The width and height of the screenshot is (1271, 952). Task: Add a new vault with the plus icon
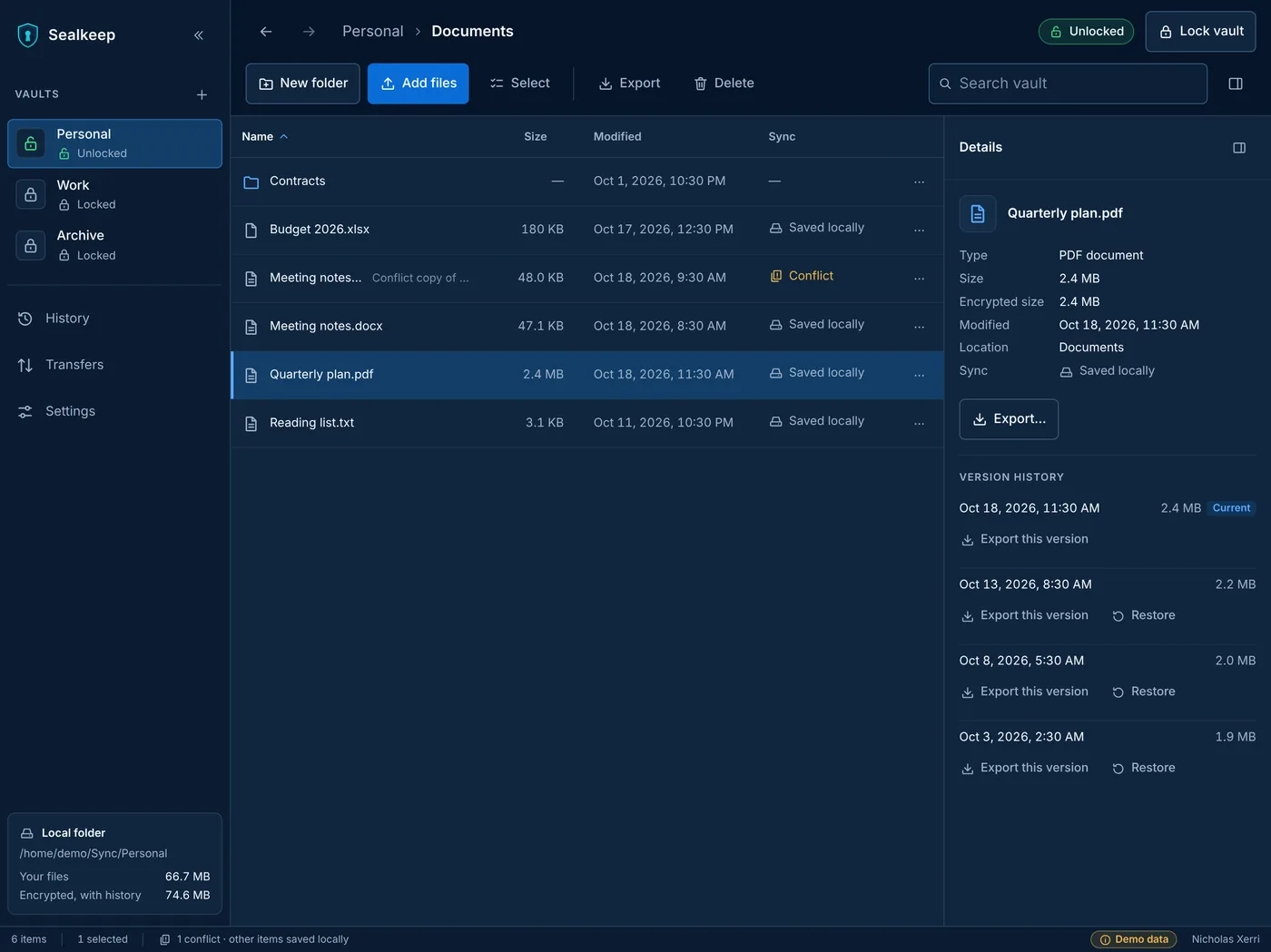coord(202,94)
